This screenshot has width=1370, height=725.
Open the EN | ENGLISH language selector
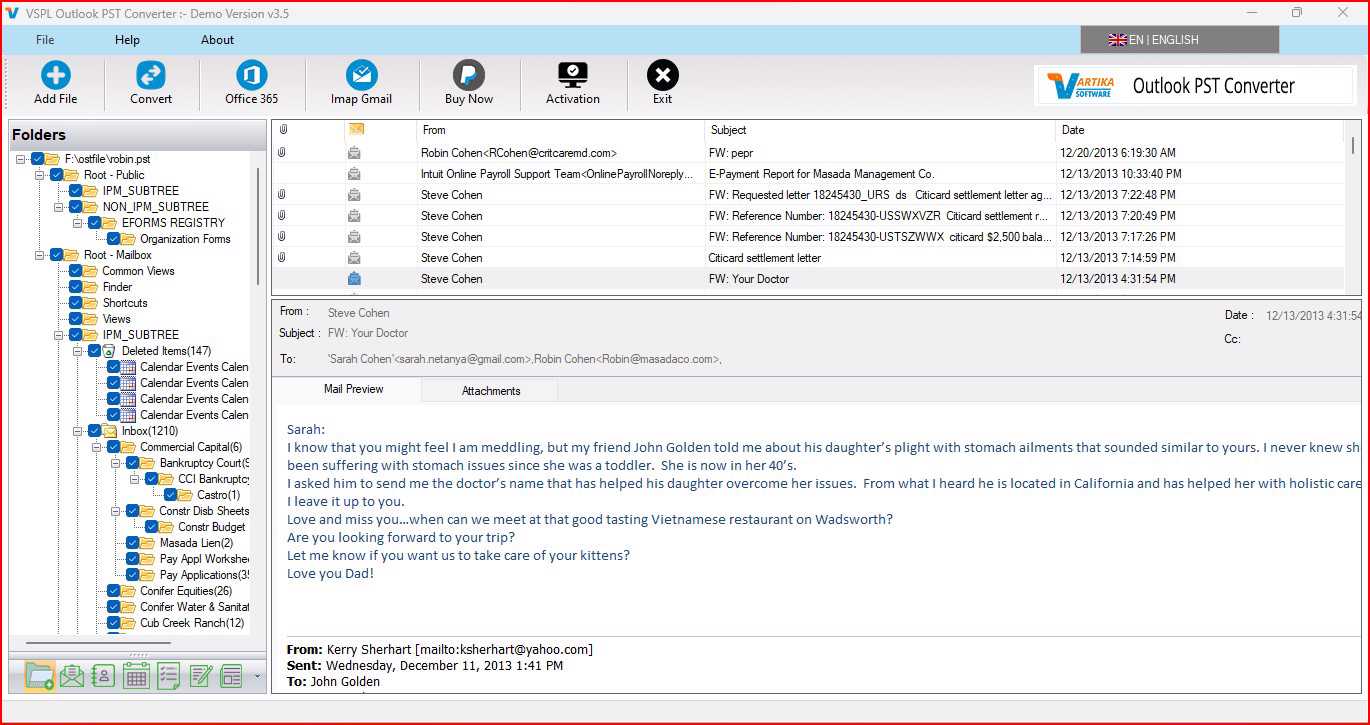point(1179,40)
